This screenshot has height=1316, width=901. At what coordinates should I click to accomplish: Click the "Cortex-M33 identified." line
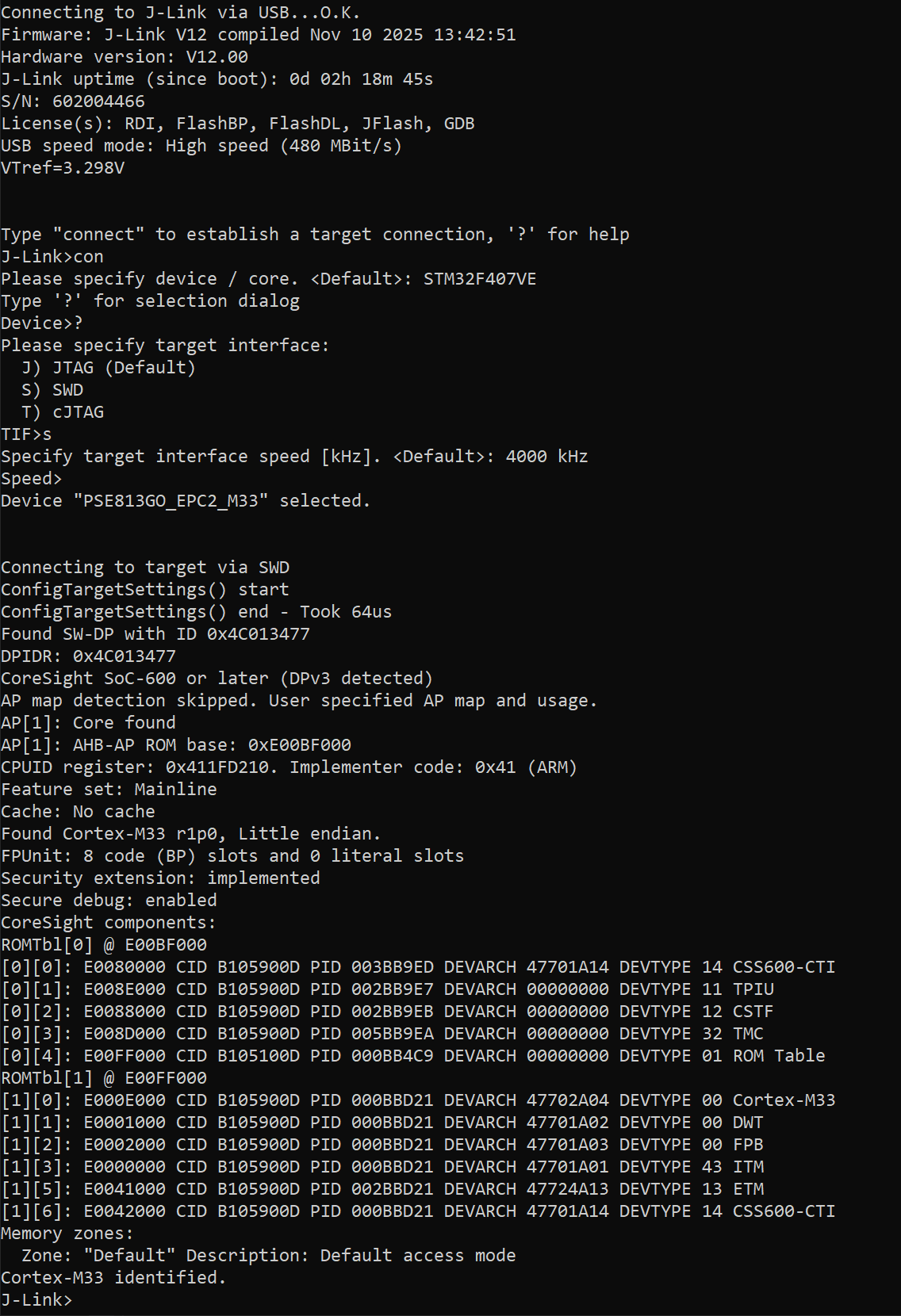coord(113,1277)
